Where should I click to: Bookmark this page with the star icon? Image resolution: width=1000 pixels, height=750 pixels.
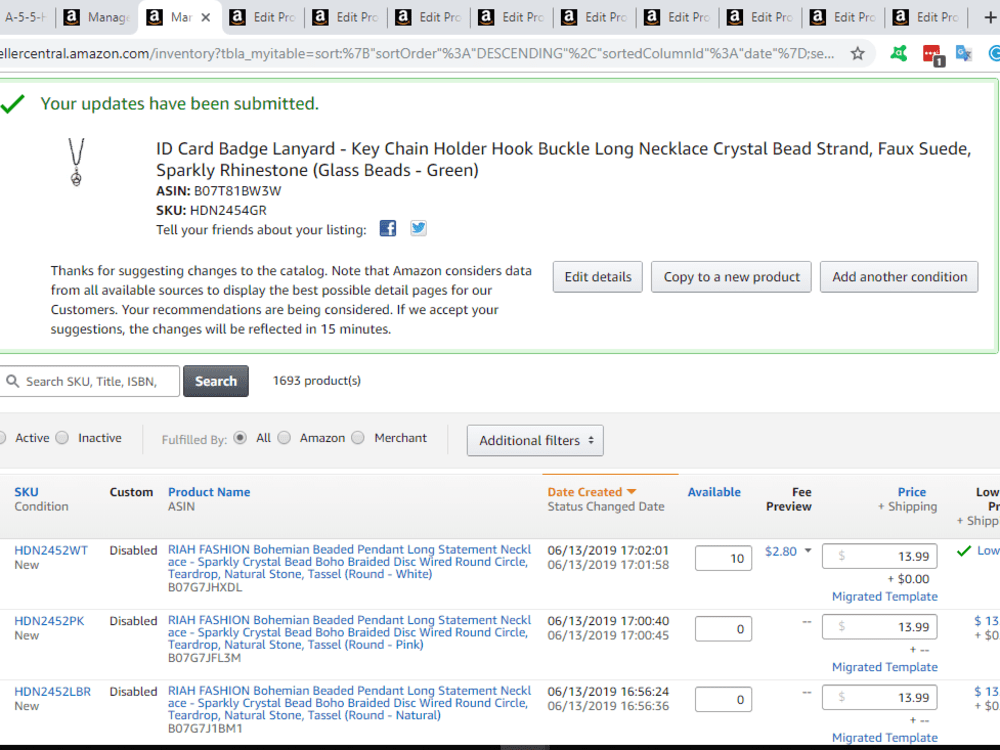coord(857,54)
